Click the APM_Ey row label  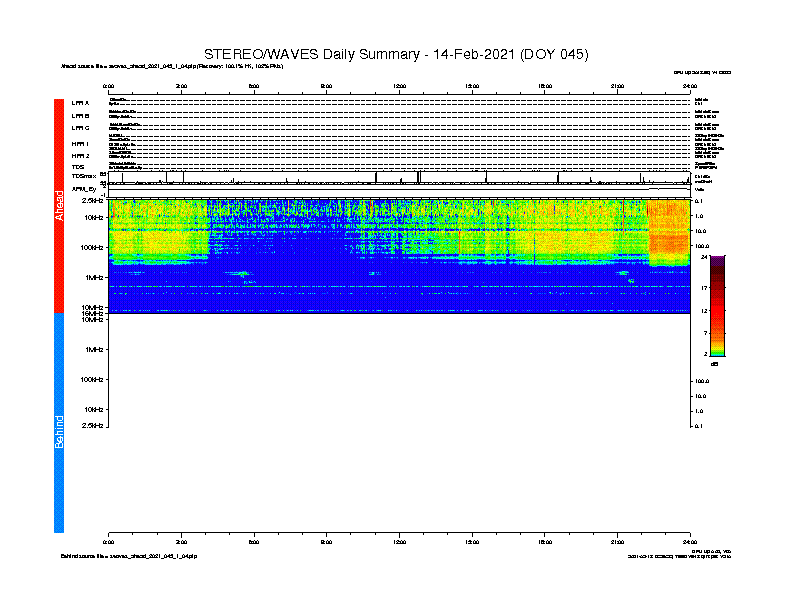coord(84,189)
